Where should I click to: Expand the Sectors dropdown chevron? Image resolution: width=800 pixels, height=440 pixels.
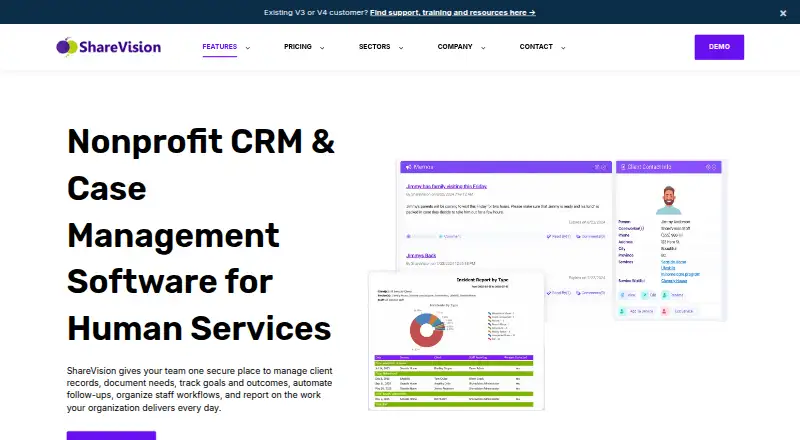(x=401, y=48)
